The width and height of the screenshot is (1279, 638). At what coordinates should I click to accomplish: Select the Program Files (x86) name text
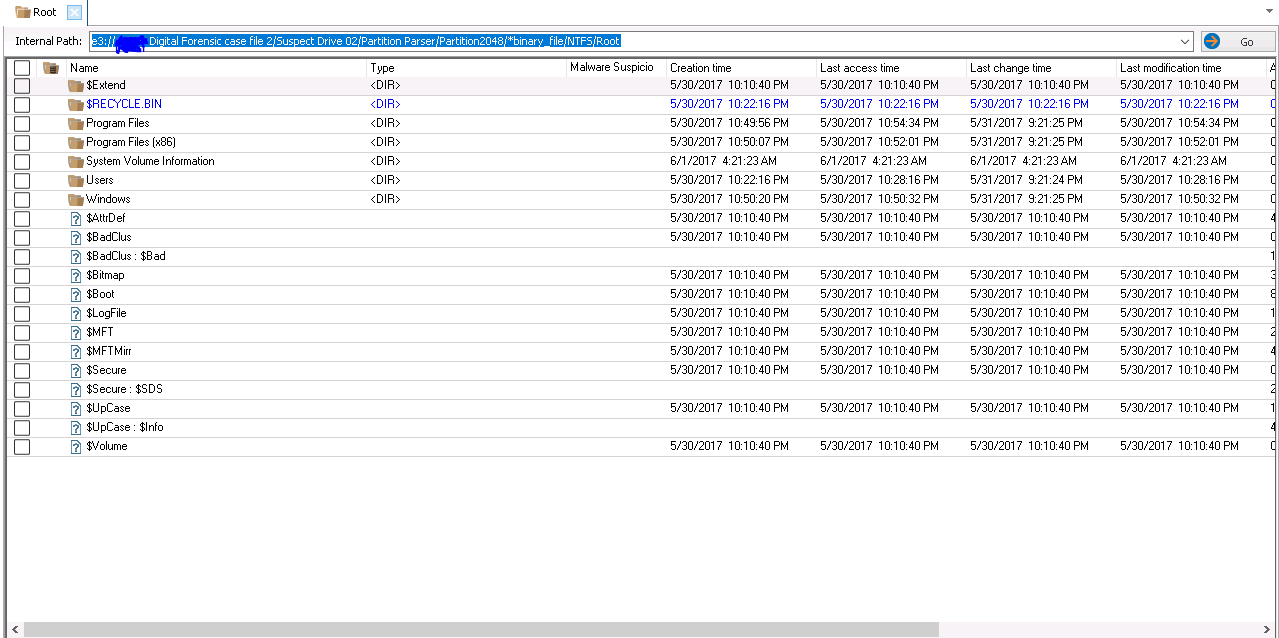point(131,142)
